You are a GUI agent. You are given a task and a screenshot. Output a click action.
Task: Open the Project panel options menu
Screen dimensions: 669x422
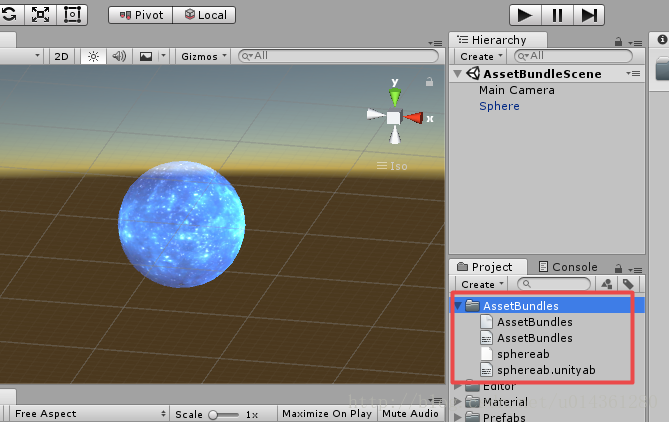coord(635,270)
